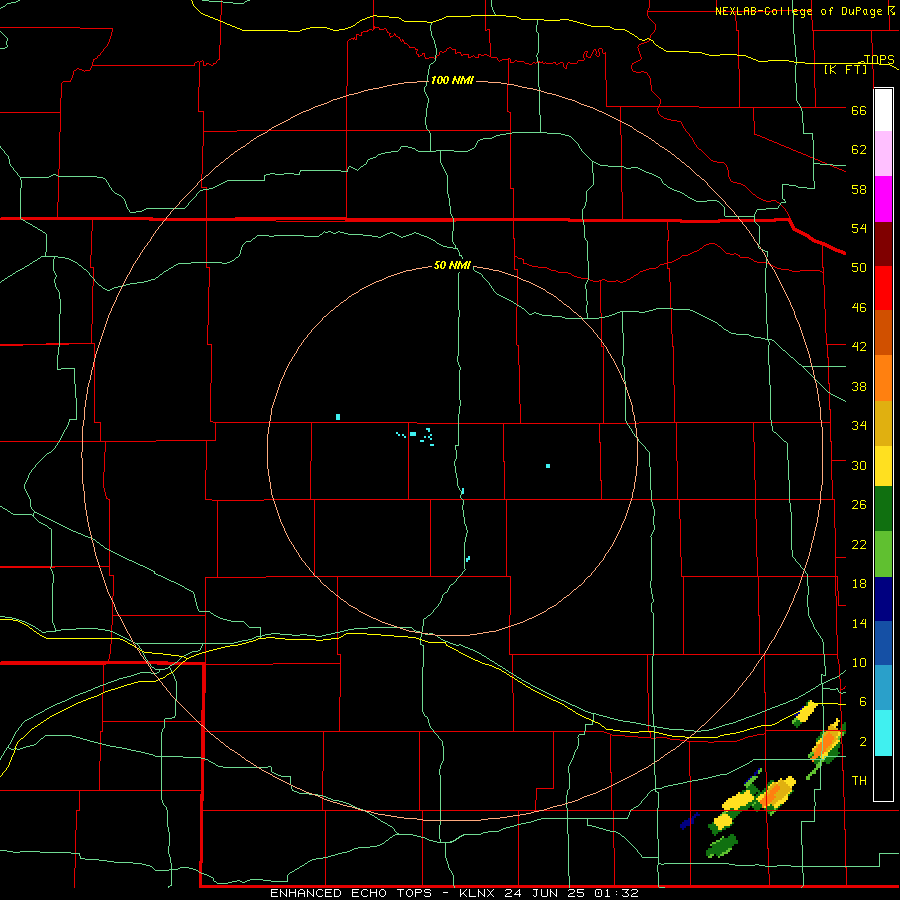The height and width of the screenshot is (900, 900).
Task: Click the small yellow echo above the orange cell
Action: point(805,713)
